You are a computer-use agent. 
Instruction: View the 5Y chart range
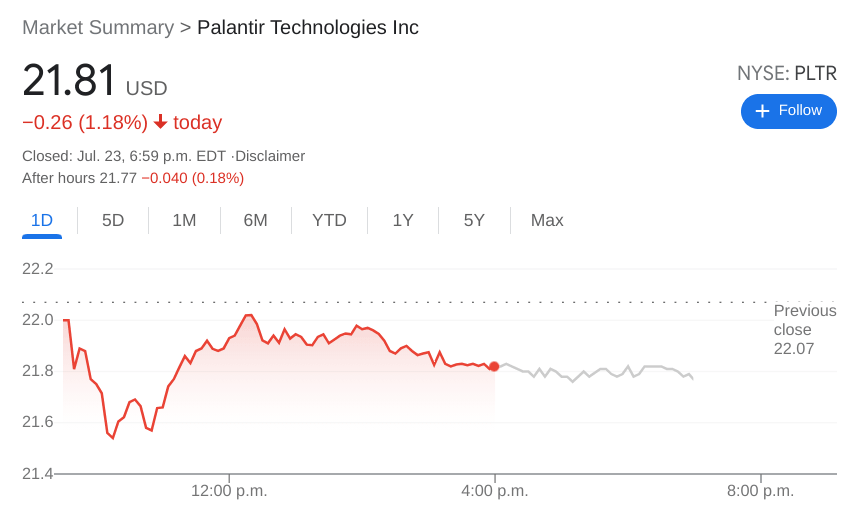474,220
